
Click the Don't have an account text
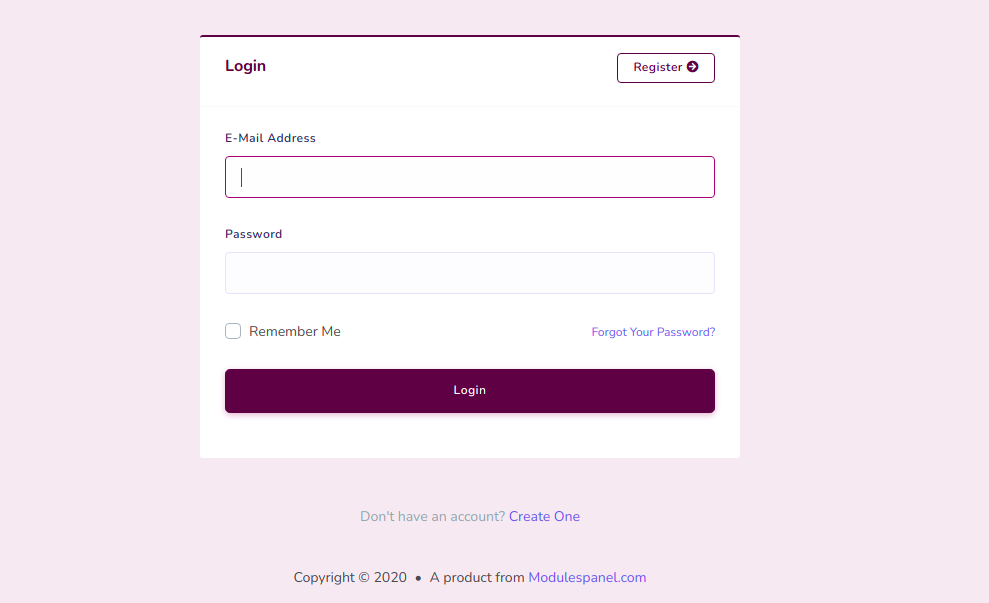click(x=433, y=516)
